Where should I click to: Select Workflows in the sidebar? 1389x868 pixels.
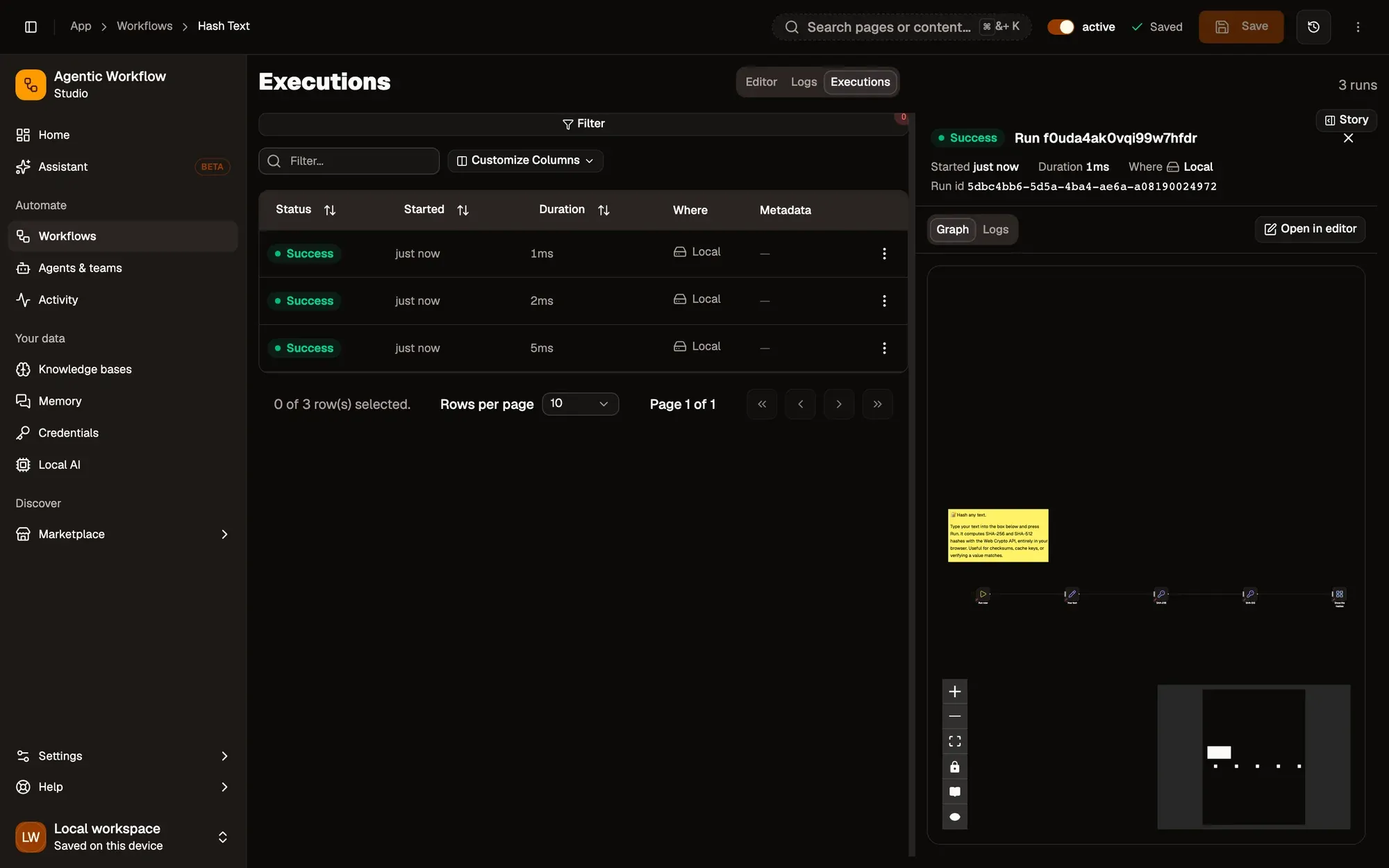(123, 236)
